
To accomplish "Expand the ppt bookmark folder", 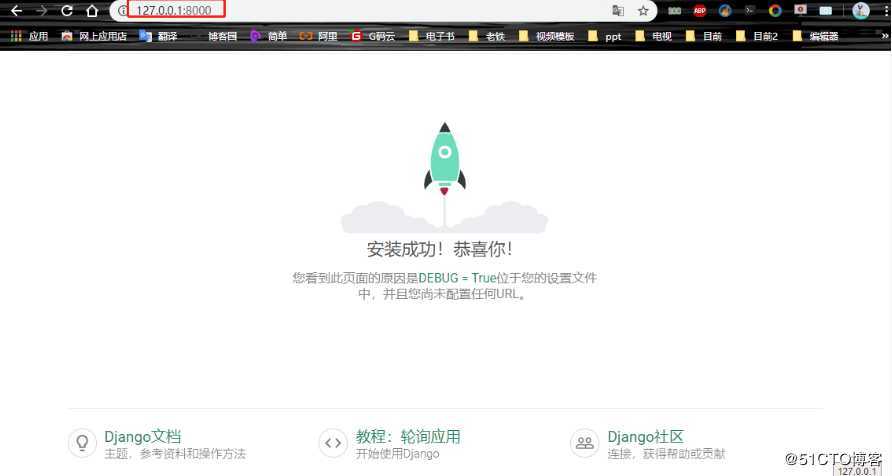I will point(605,36).
